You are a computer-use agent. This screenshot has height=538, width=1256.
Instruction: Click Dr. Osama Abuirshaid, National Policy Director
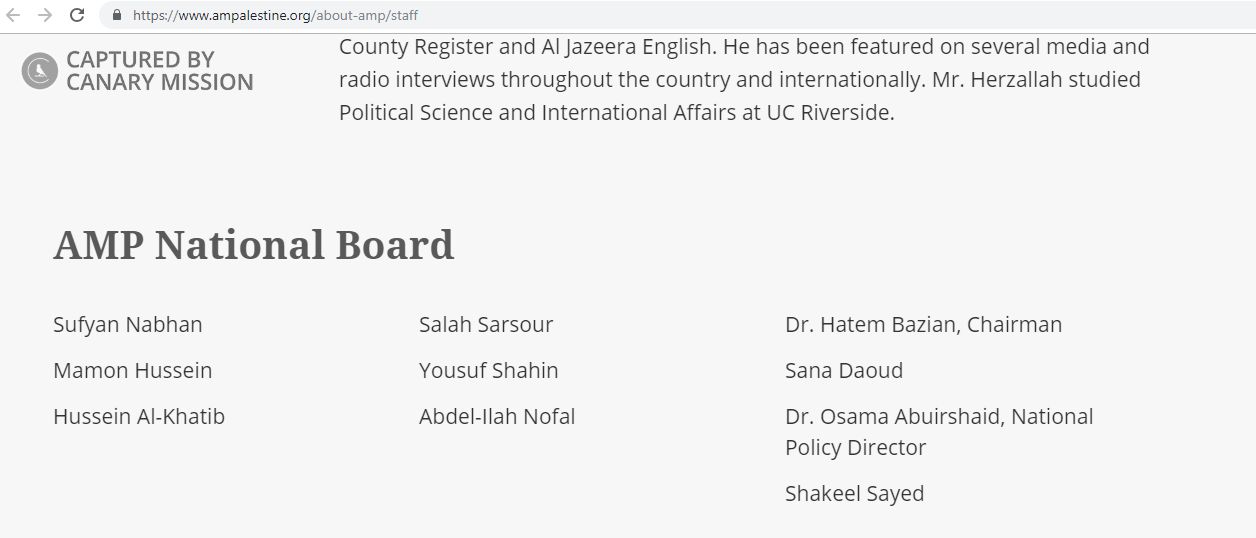(x=938, y=431)
